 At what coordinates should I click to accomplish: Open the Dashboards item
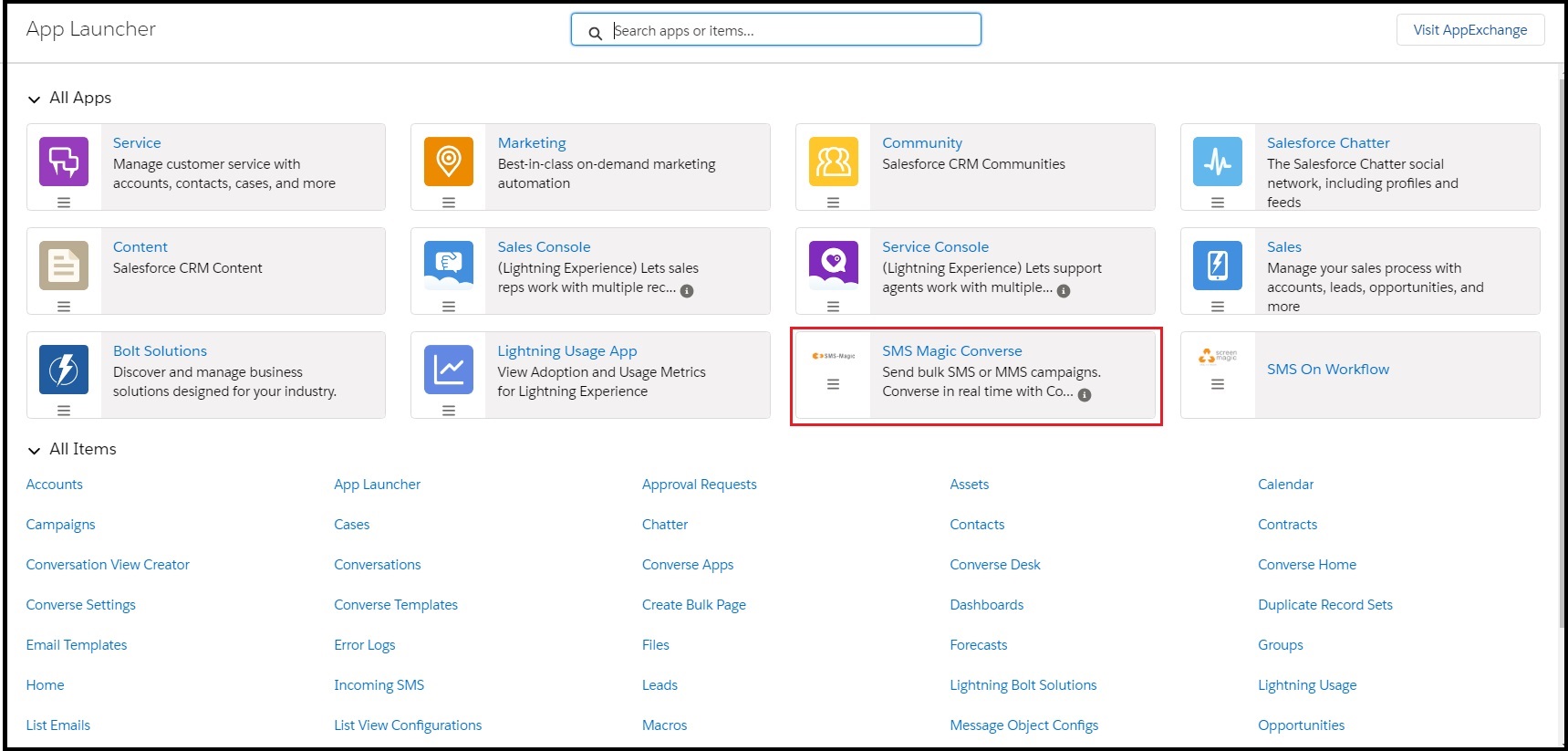tap(987, 605)
